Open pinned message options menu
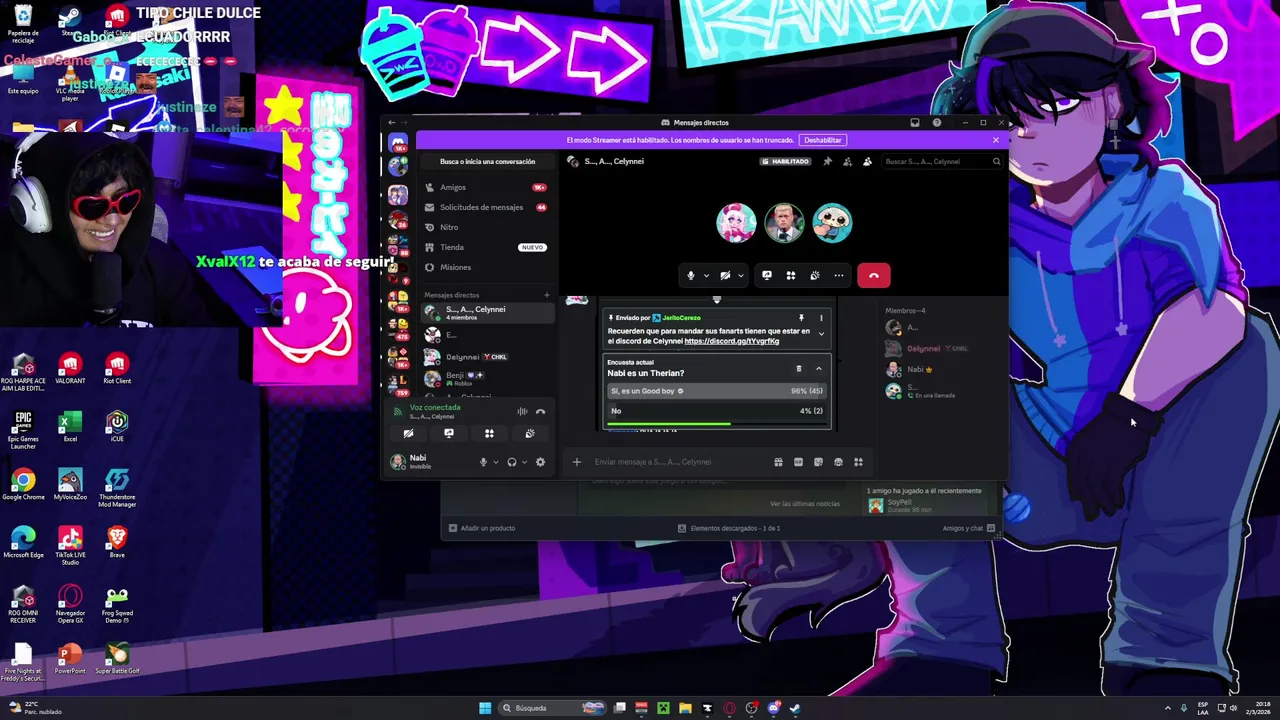Screen dimensions: 1280x720 [821, 318]
